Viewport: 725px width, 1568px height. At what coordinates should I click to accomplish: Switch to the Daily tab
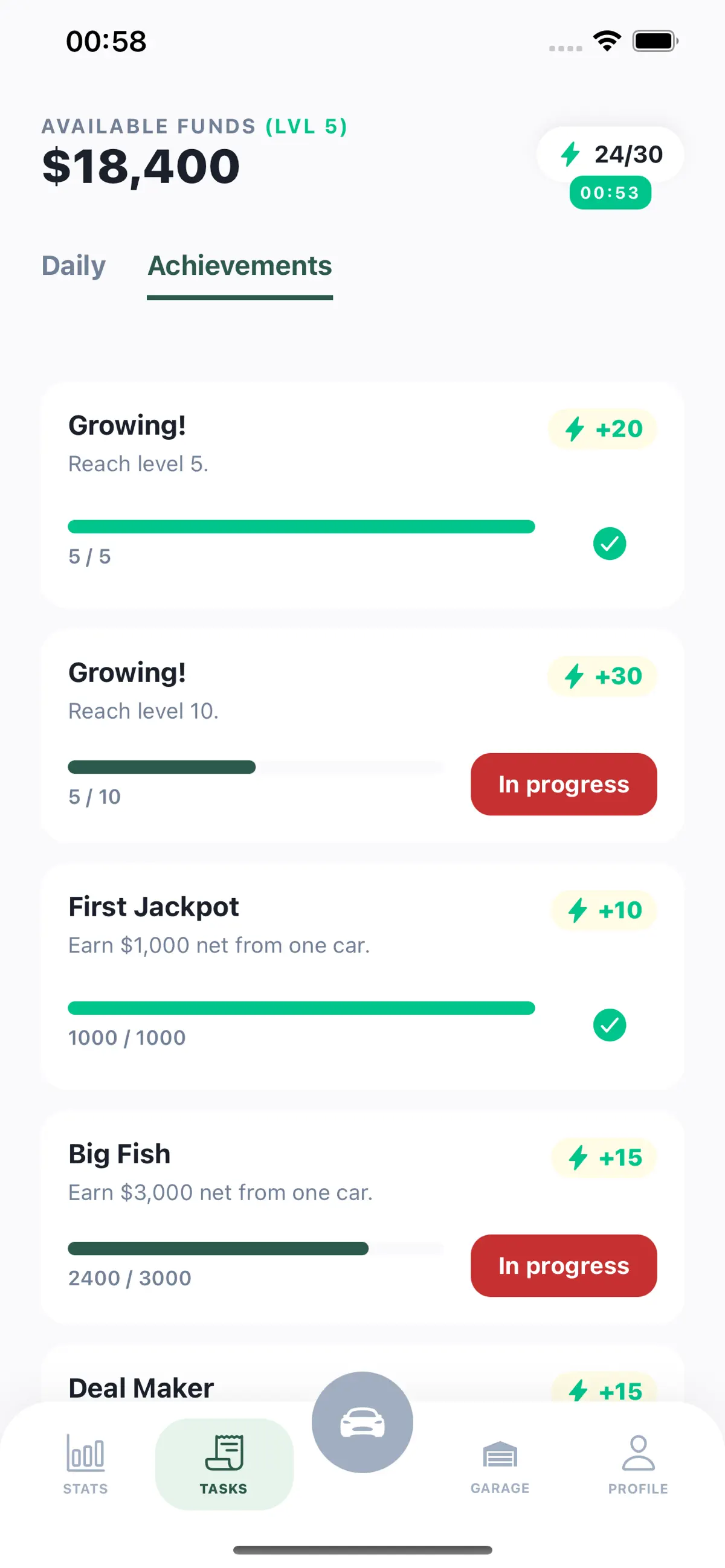tap(74, 265)
